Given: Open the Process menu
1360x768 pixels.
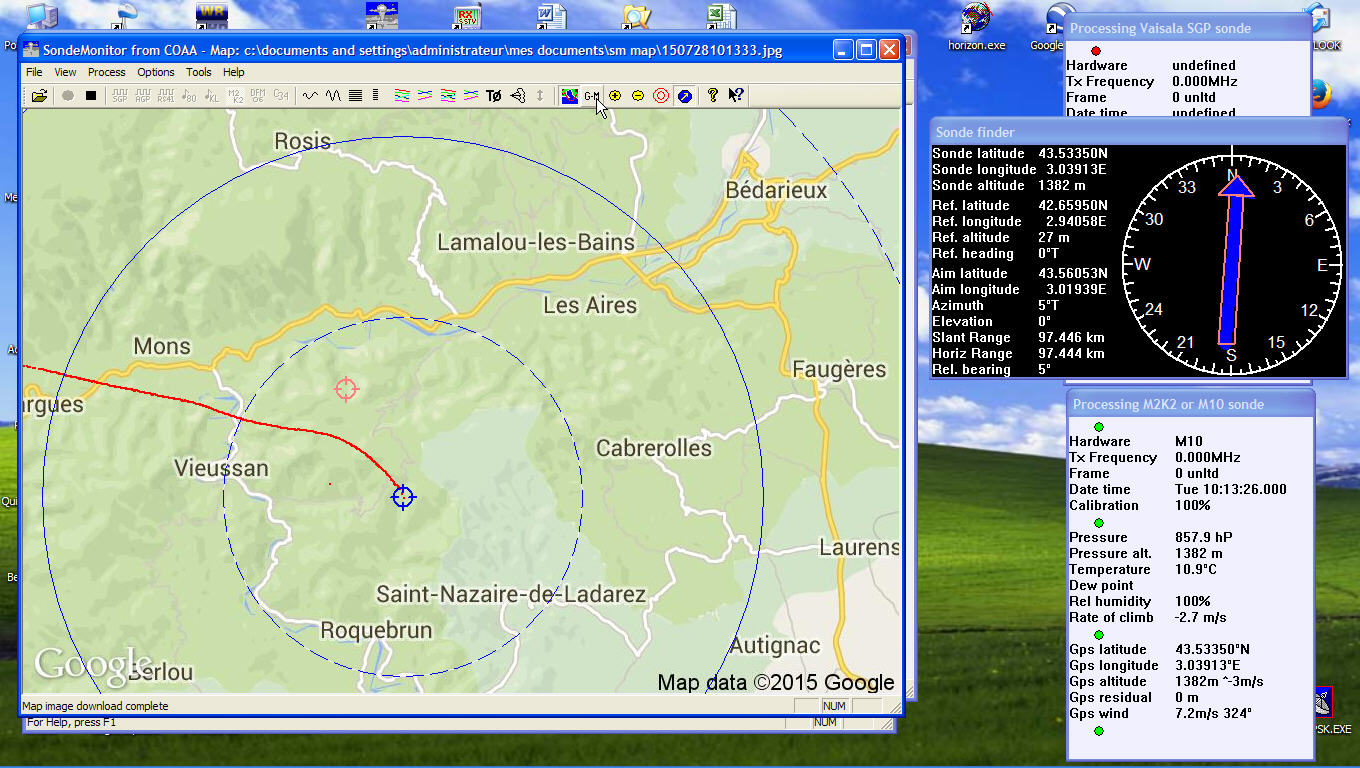Looking at the screenshot, I should point(106,72).
